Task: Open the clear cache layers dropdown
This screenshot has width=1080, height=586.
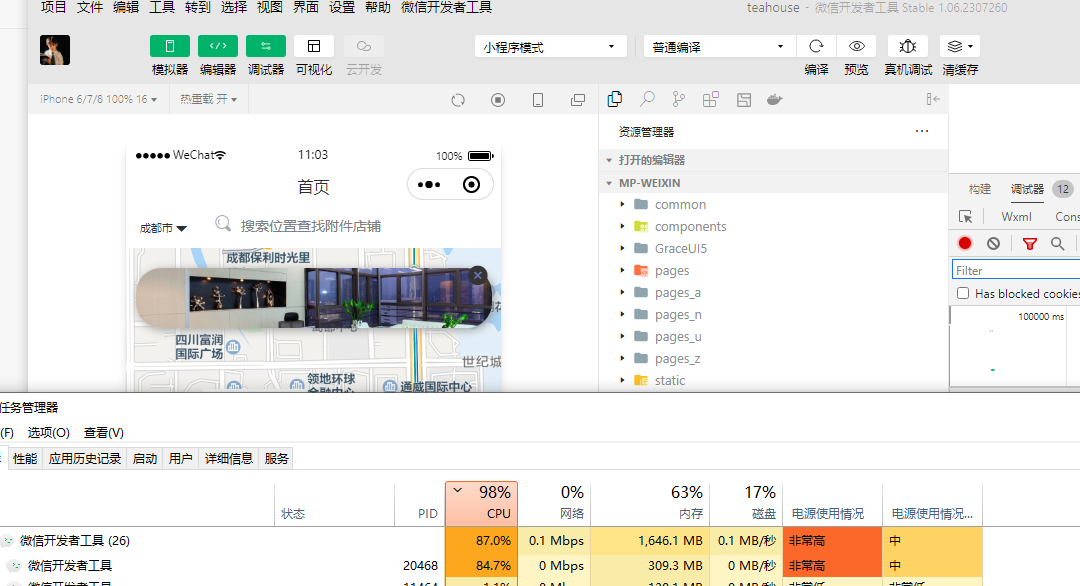Action: [x=960, y=46]
